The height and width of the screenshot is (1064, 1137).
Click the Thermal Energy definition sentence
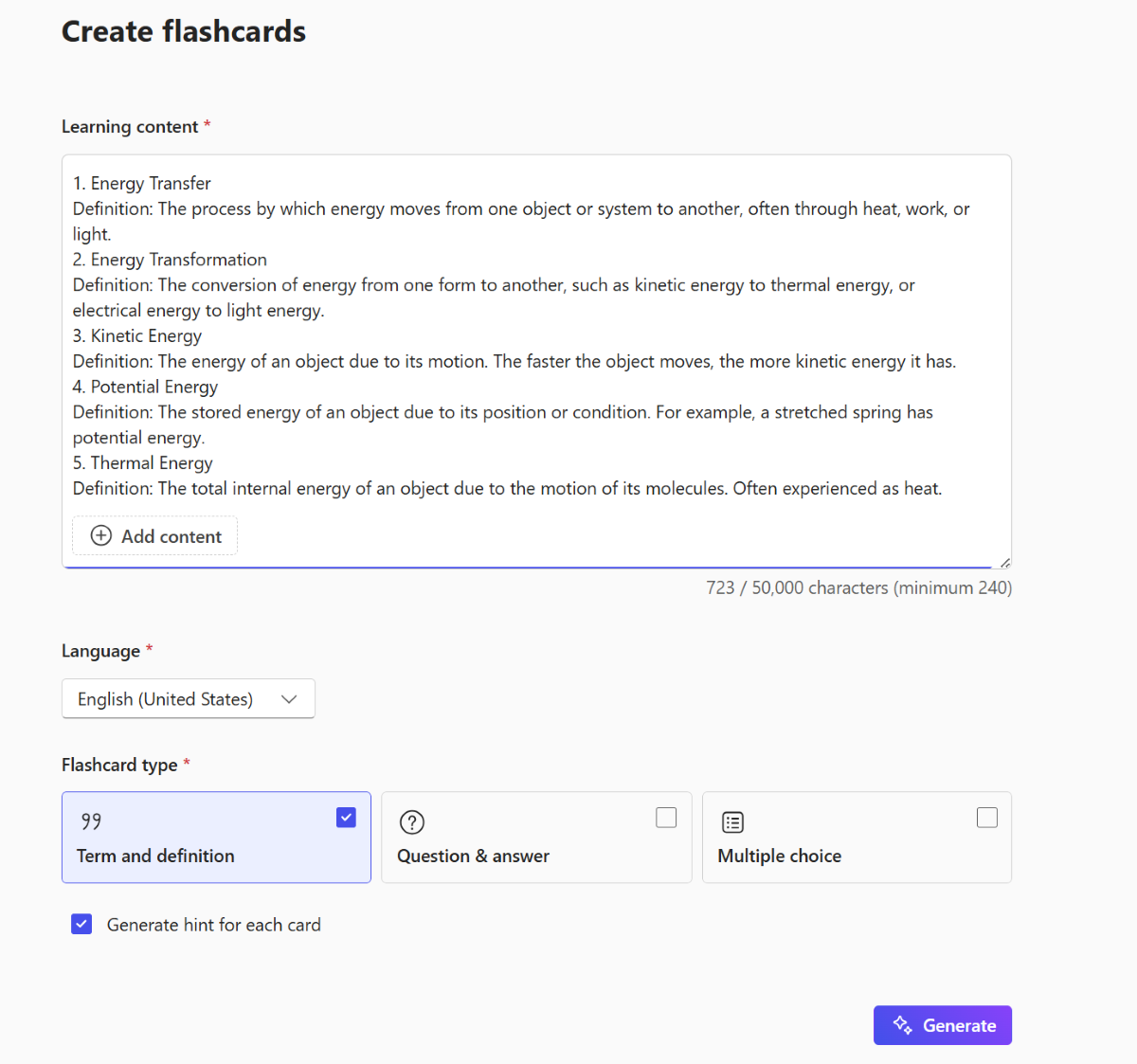point(508,488)
